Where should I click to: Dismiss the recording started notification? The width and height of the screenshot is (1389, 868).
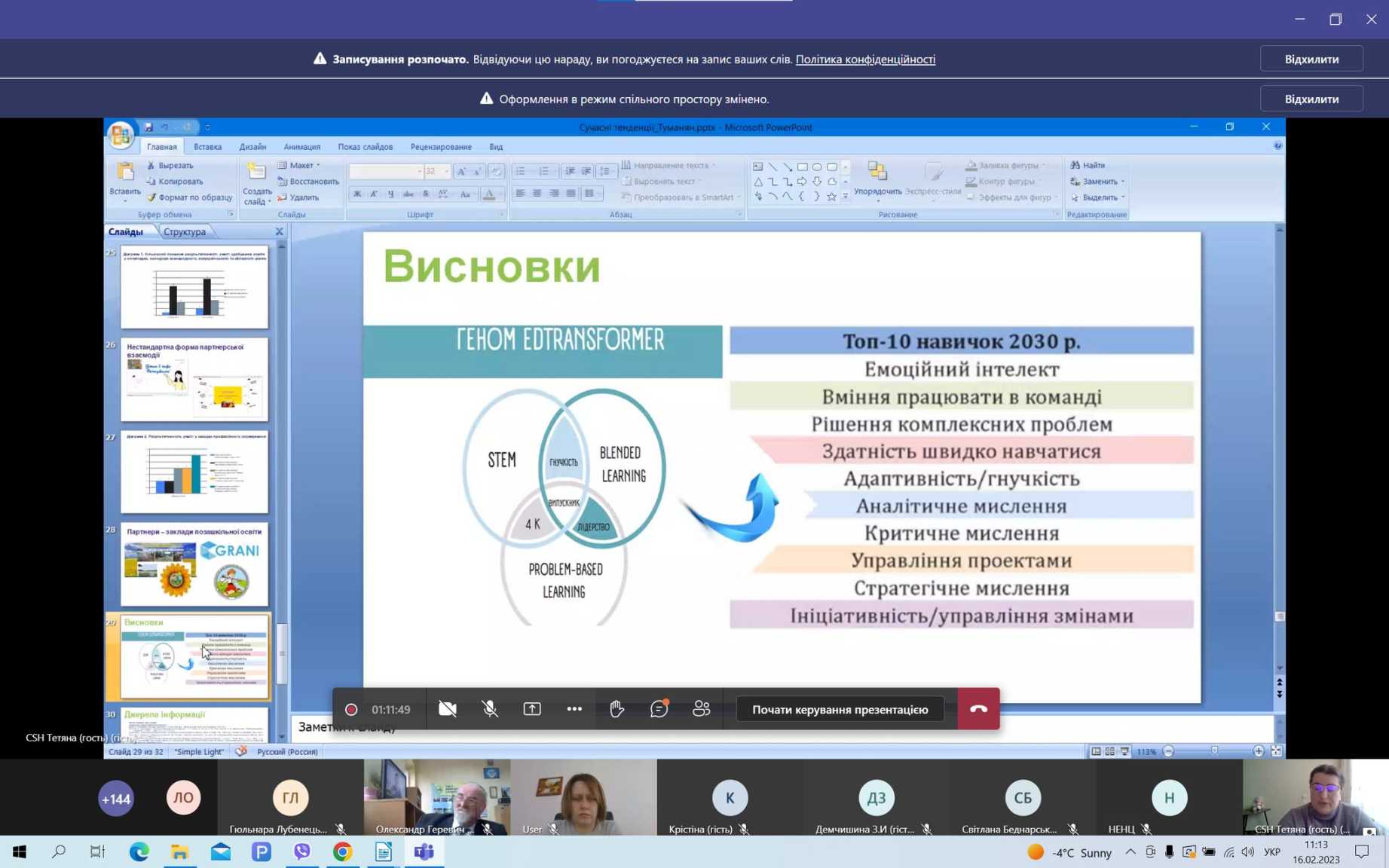tap(1311, 59)
